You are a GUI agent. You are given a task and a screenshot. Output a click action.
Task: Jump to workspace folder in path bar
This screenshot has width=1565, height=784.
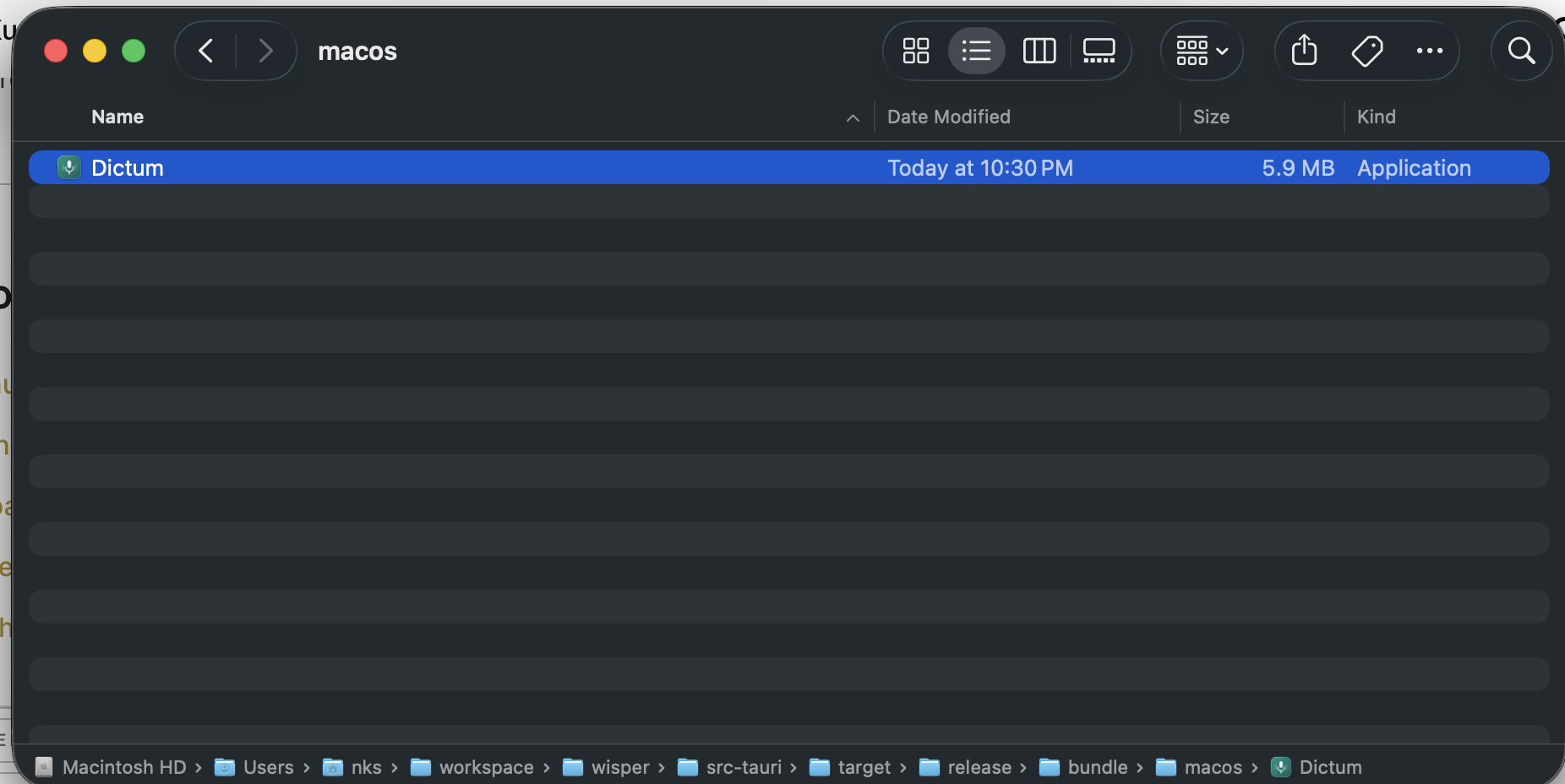(486, 767)
